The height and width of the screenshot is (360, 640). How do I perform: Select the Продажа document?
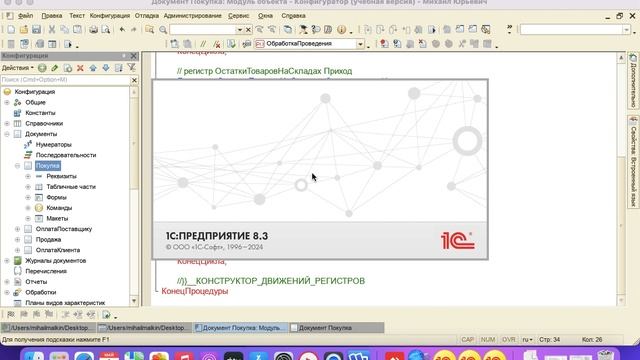tap(48, 240)
